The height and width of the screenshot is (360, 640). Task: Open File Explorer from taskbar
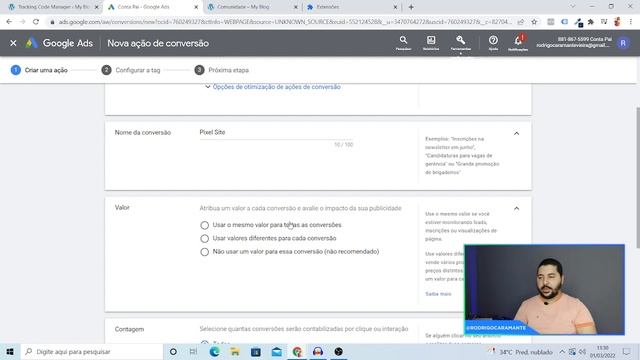(235, 351)
